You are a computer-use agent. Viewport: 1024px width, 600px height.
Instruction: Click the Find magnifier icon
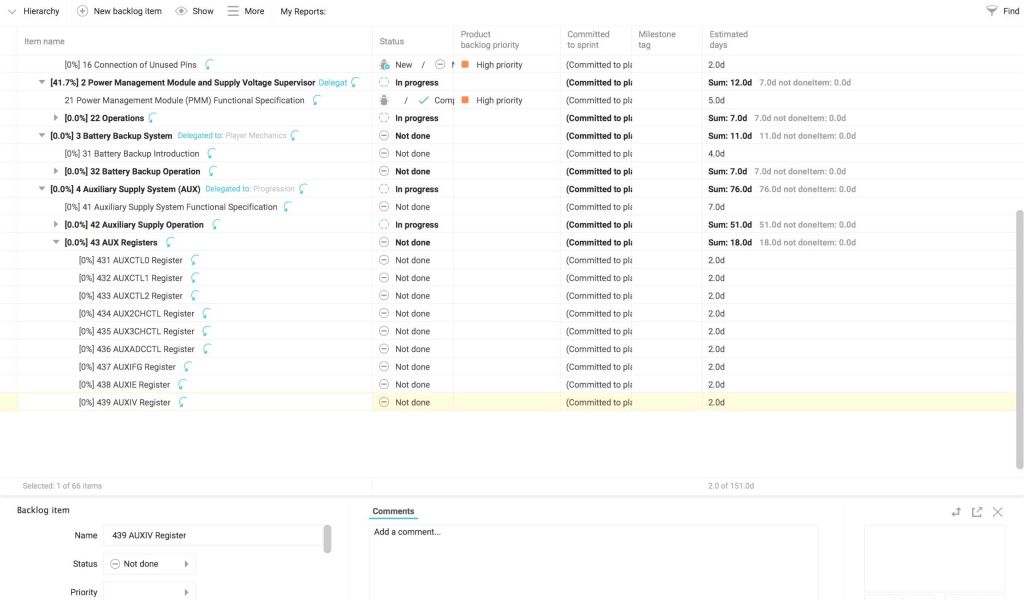pyautogui.click(x=991, y=11)
